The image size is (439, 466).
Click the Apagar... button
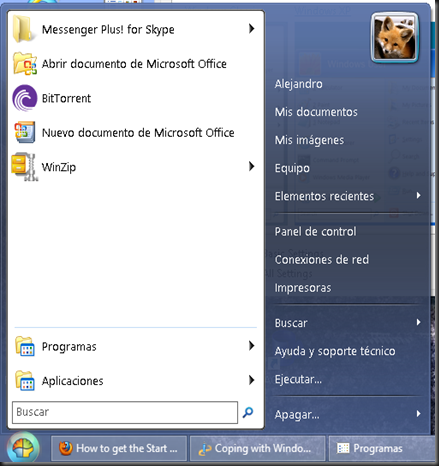coord(297,415)
